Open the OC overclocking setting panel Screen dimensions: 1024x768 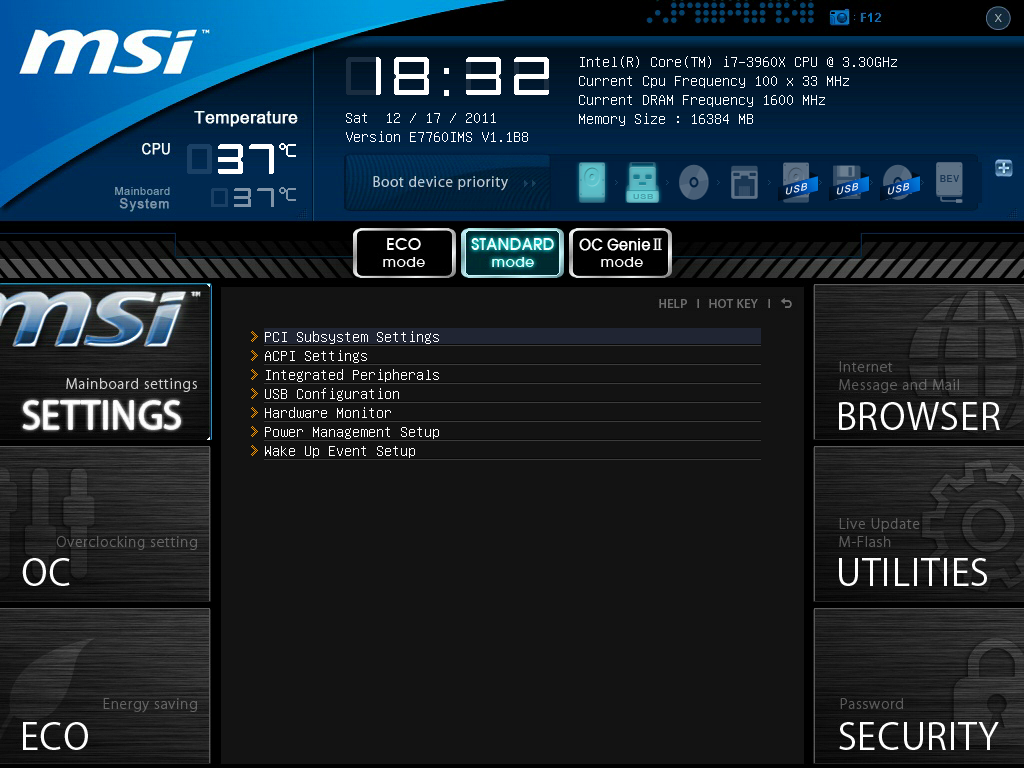click(105, 524)
